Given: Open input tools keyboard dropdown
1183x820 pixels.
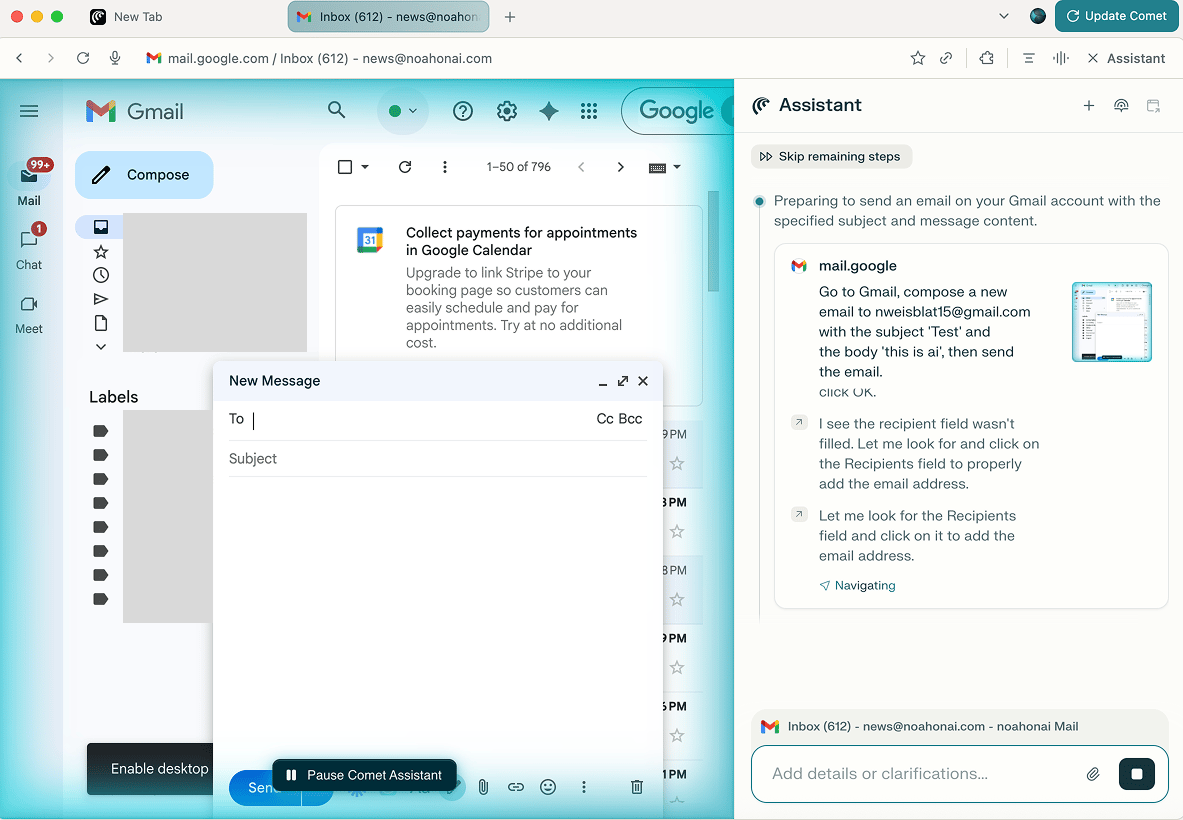Looking at the screenshot, I should pyautogui.click(x=665, y=167).
